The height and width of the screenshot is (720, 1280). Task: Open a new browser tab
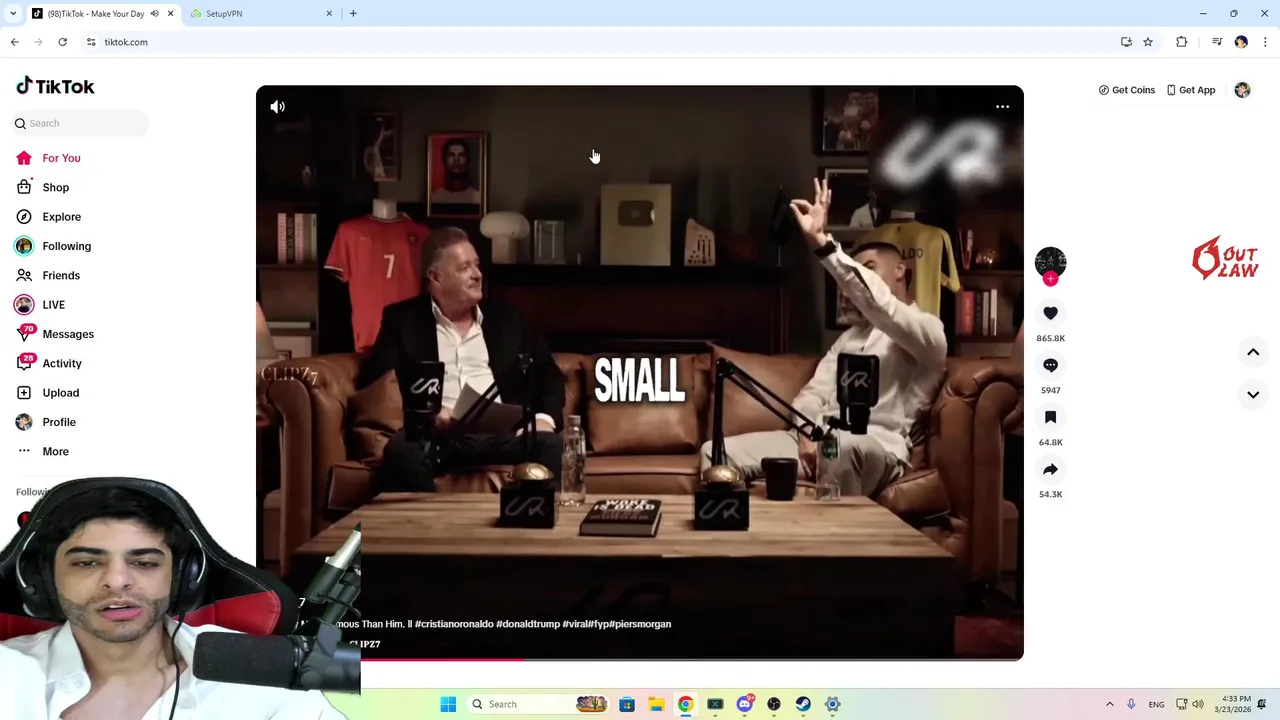pyautogui.click(x=353, y=14)
